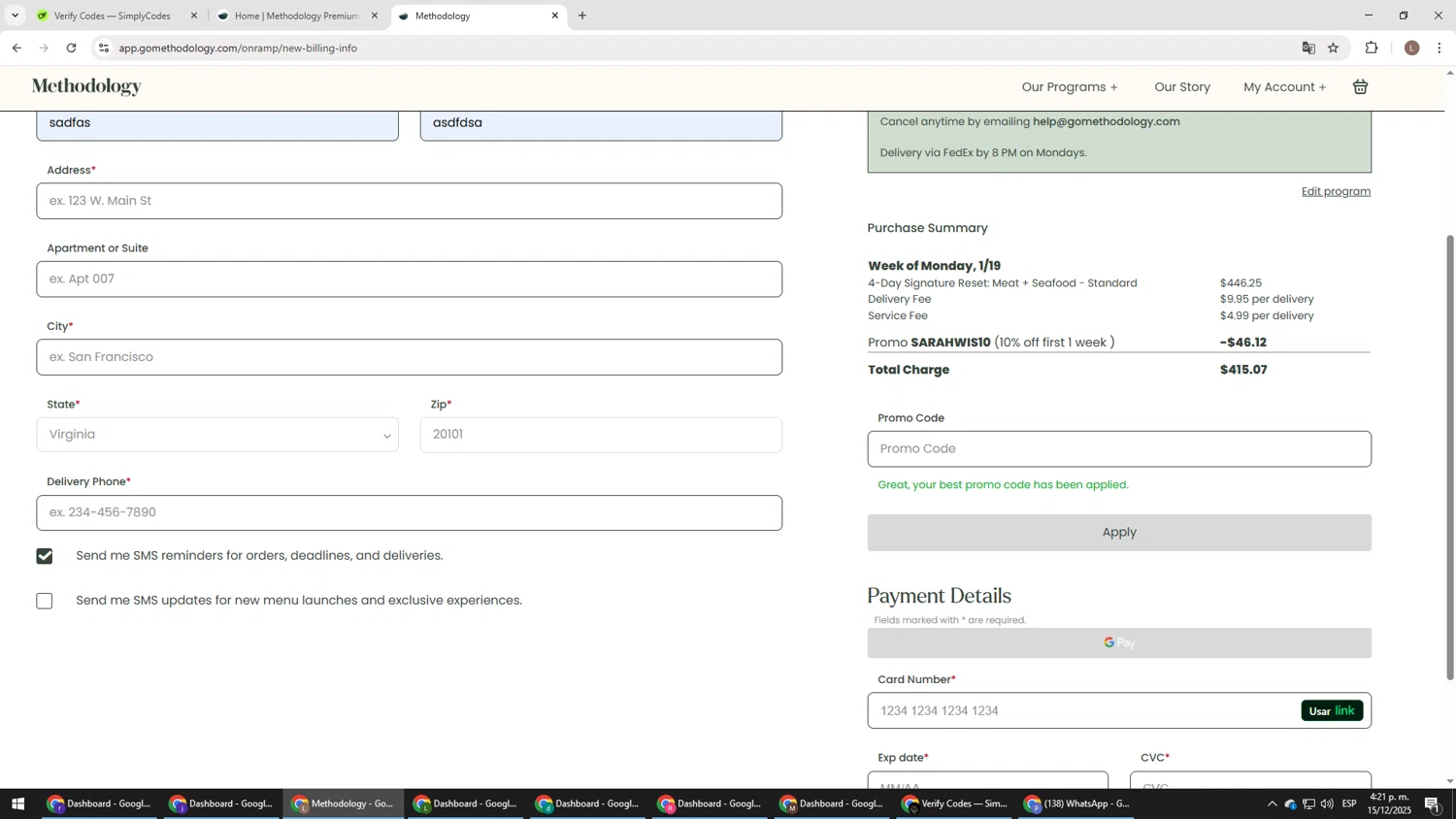Click the Delivery Phone field

pyautogui.click(x=409, y=513)
